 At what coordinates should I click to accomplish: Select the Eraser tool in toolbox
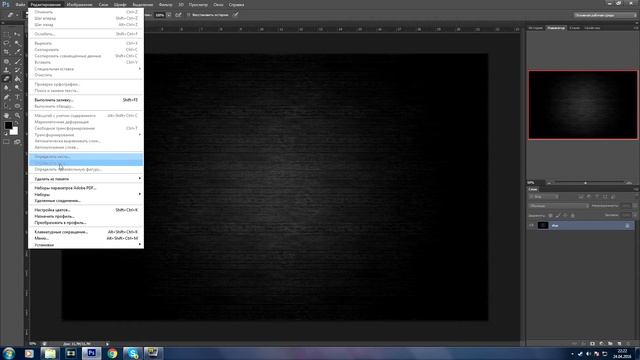pos(6,79)
